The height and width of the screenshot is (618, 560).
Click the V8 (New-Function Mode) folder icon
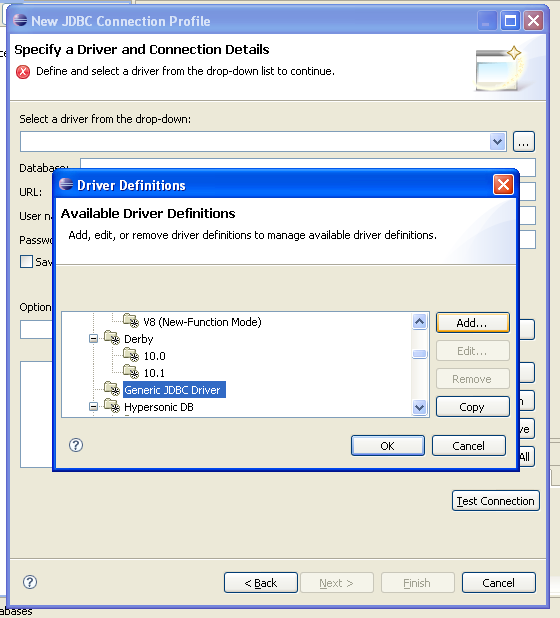pos(131,321)
